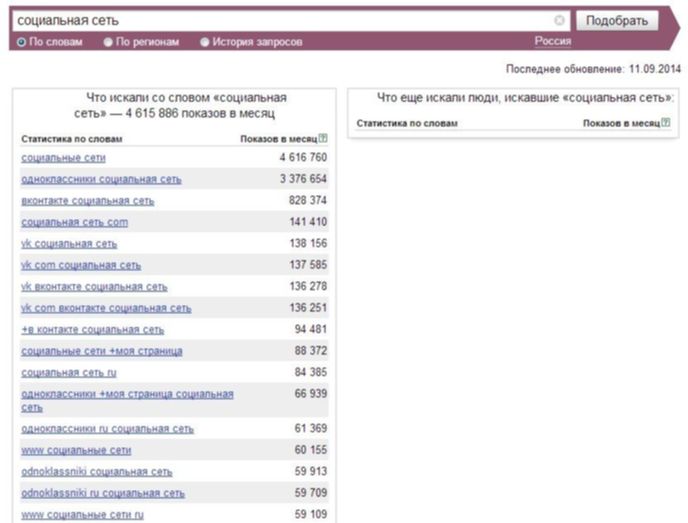Click the value '136 251'

(308, 308)
